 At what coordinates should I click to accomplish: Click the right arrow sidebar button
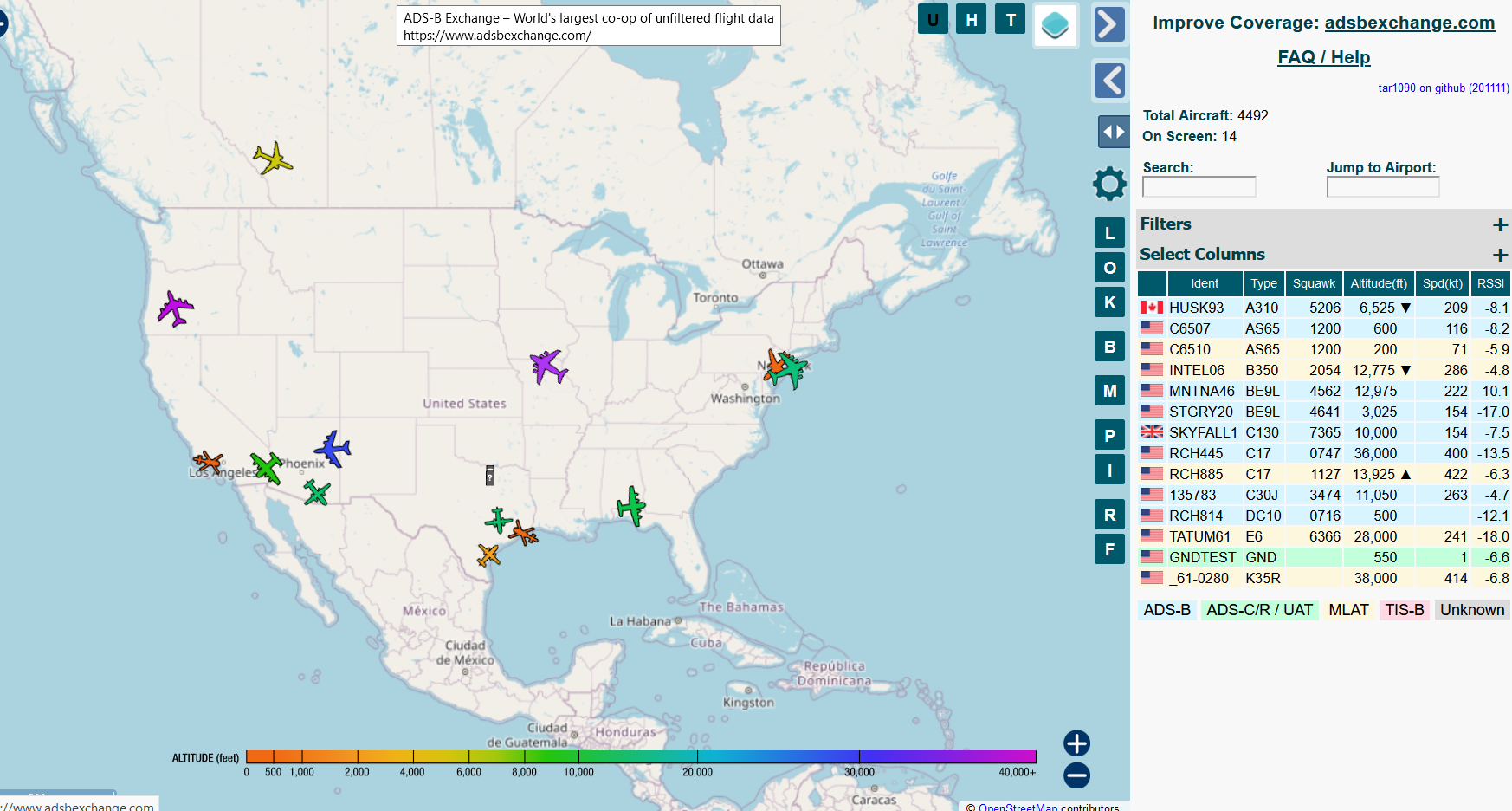point(1110,24)
